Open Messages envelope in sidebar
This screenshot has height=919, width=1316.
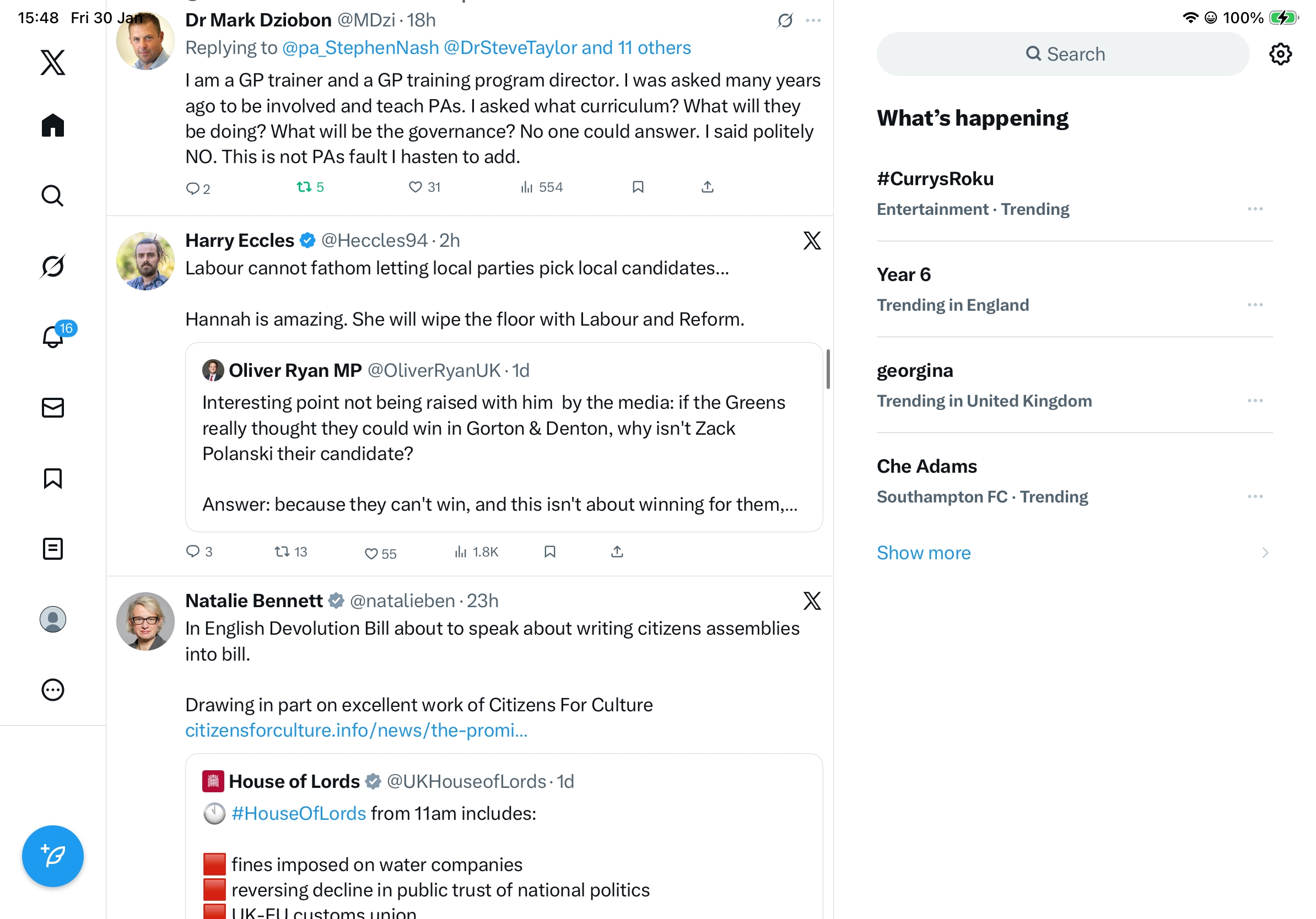click(x=53, y=407)
